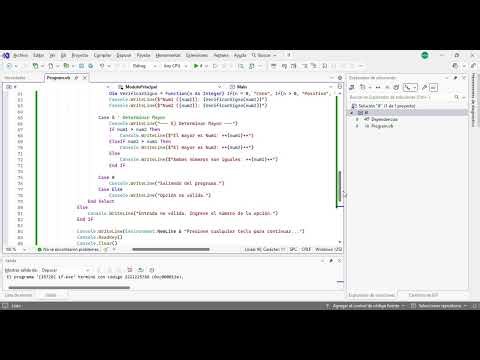Expand the Dependencias node

(357, 119)
